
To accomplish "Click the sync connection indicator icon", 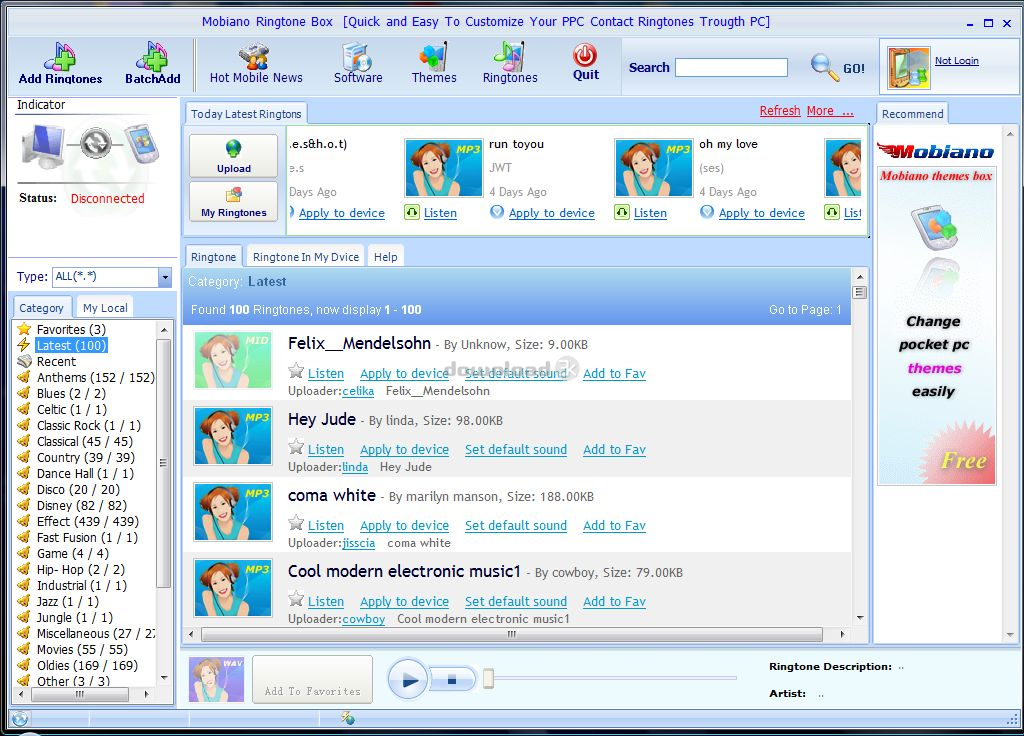I will click(95, 142).
